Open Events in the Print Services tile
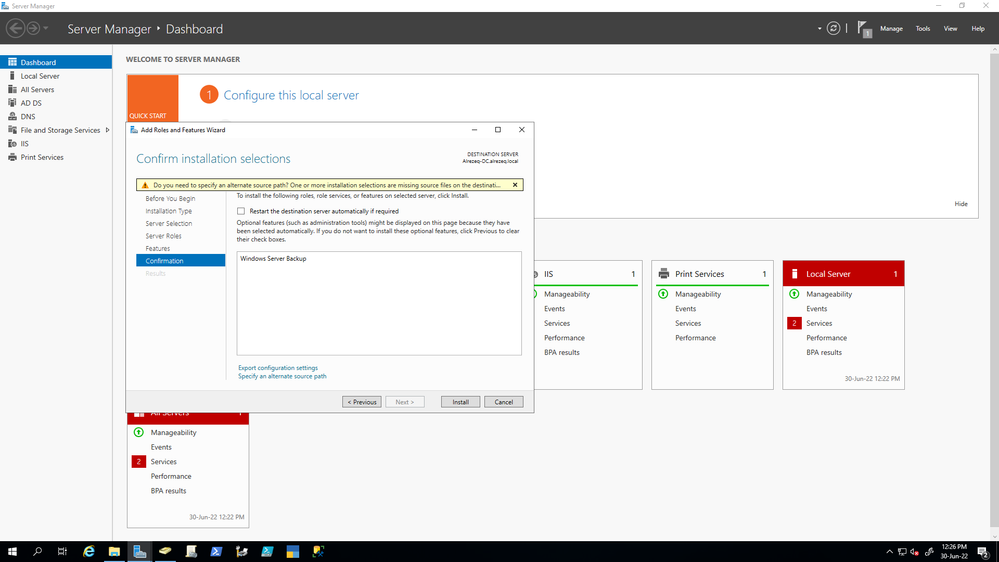999x562 pixels. pyautogui.click(x=686, y=308)
